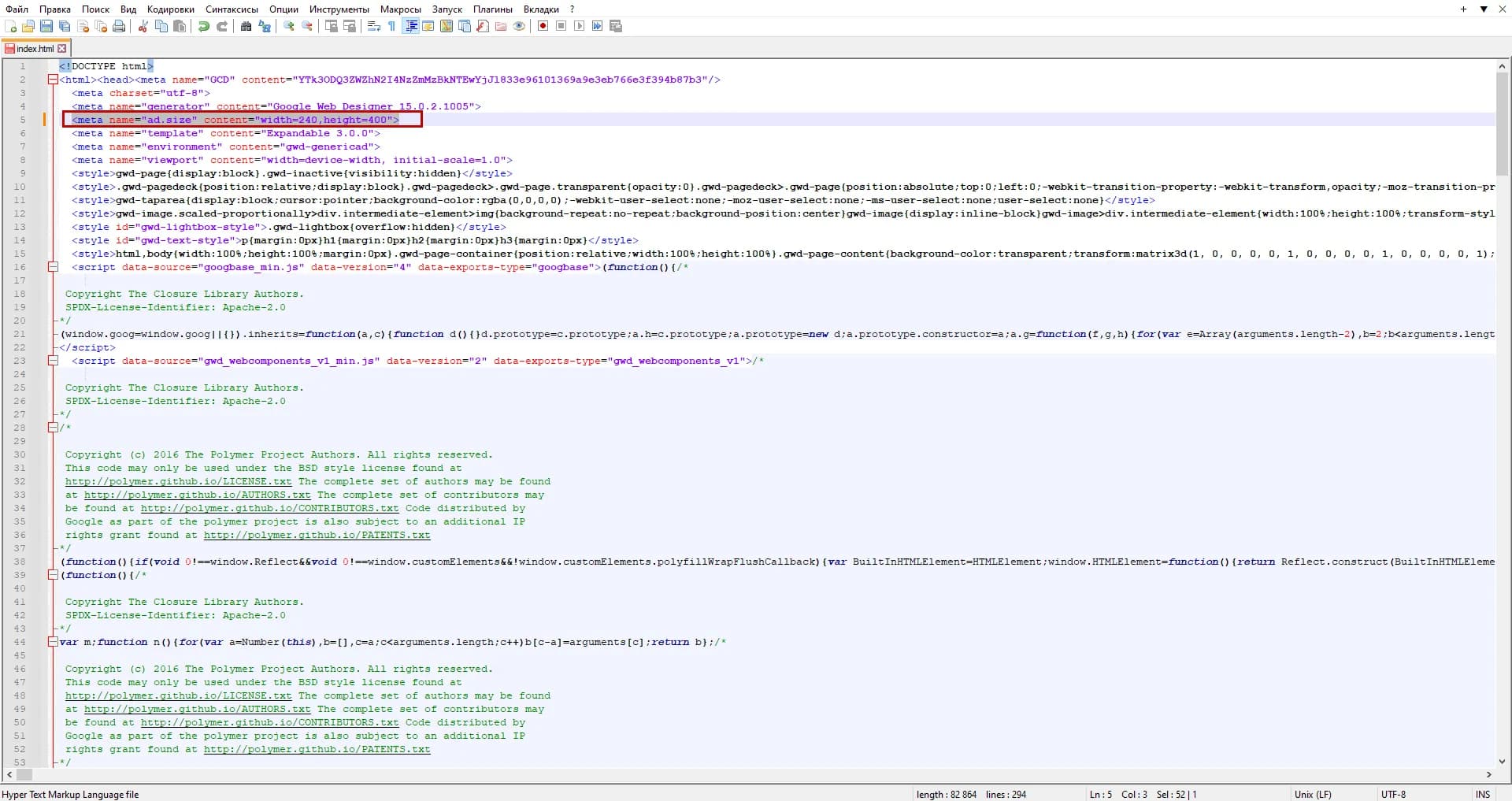Click the Stop macro recording icon
This screenshot has width=1512, height=801.
pyautogui.click(x=561, y=26)
